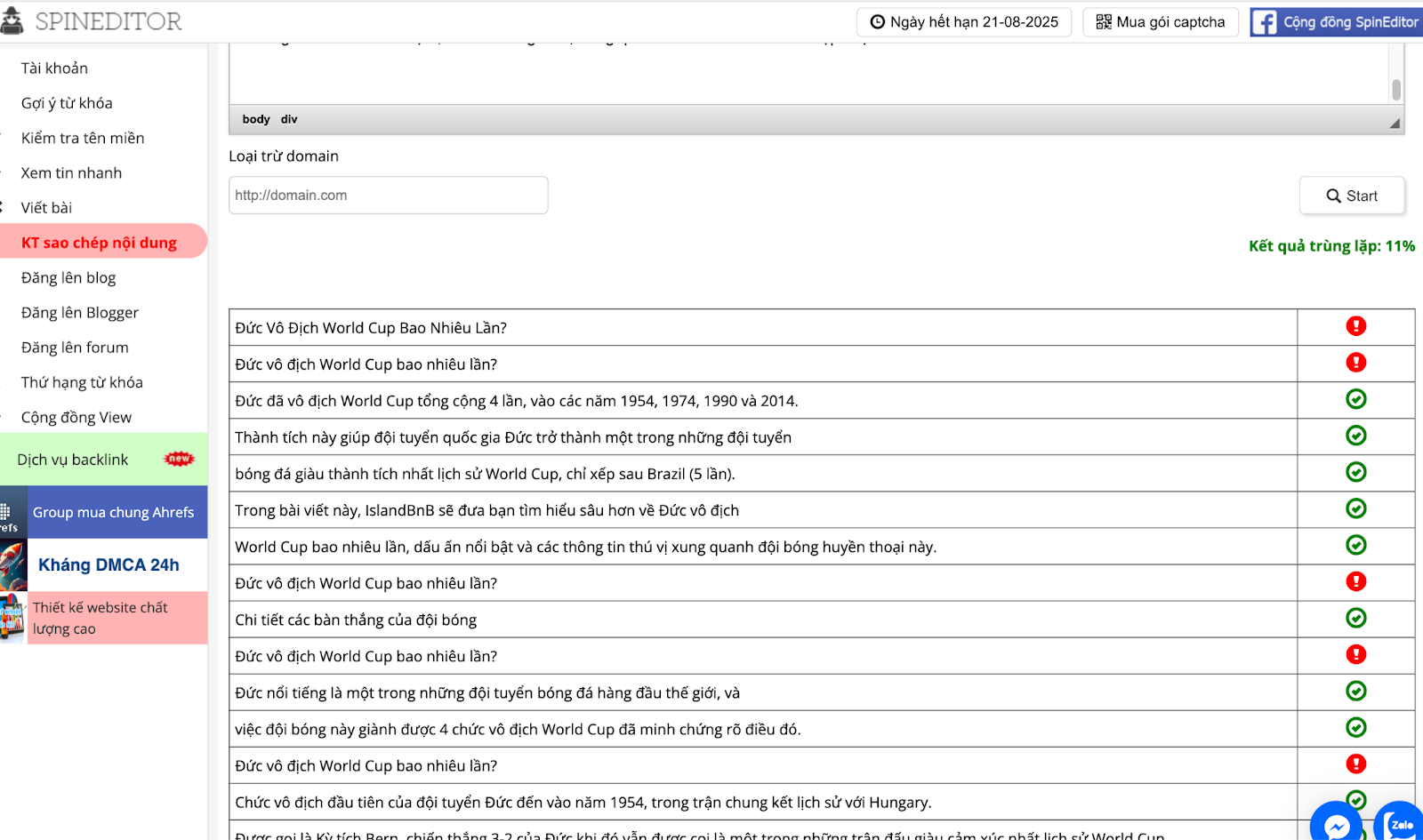
Task: Click the Kết quả trùng lặp: 11% text
Action: [1331, 246]
